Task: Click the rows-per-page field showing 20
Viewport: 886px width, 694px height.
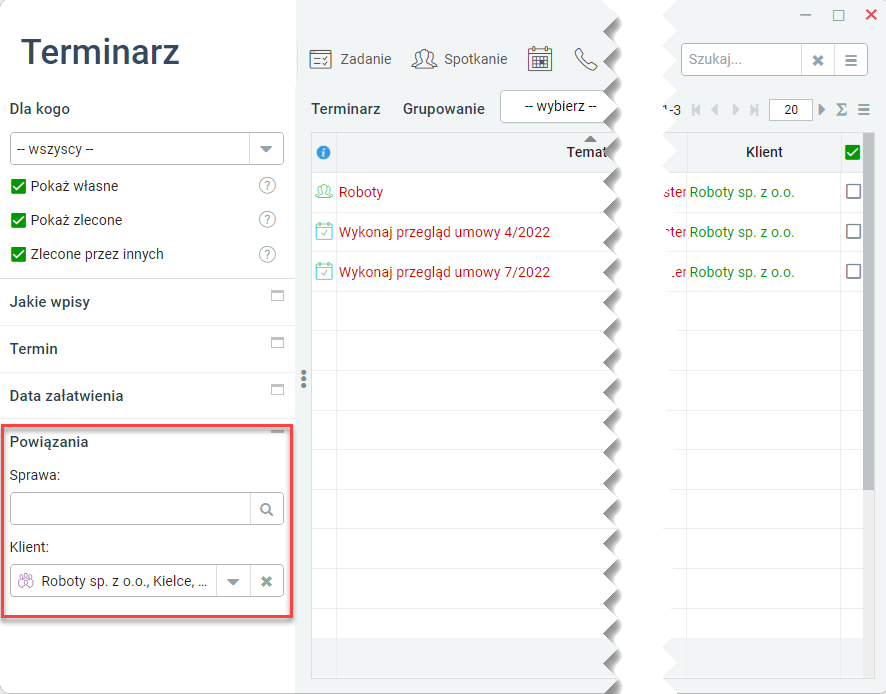Action: [x=791, y=110]
